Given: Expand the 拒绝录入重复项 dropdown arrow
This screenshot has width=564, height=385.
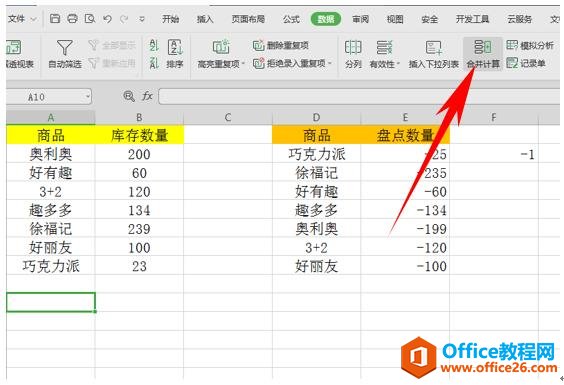Looking at the screenshot, I should pyautogui.click(x=329, y=63).
